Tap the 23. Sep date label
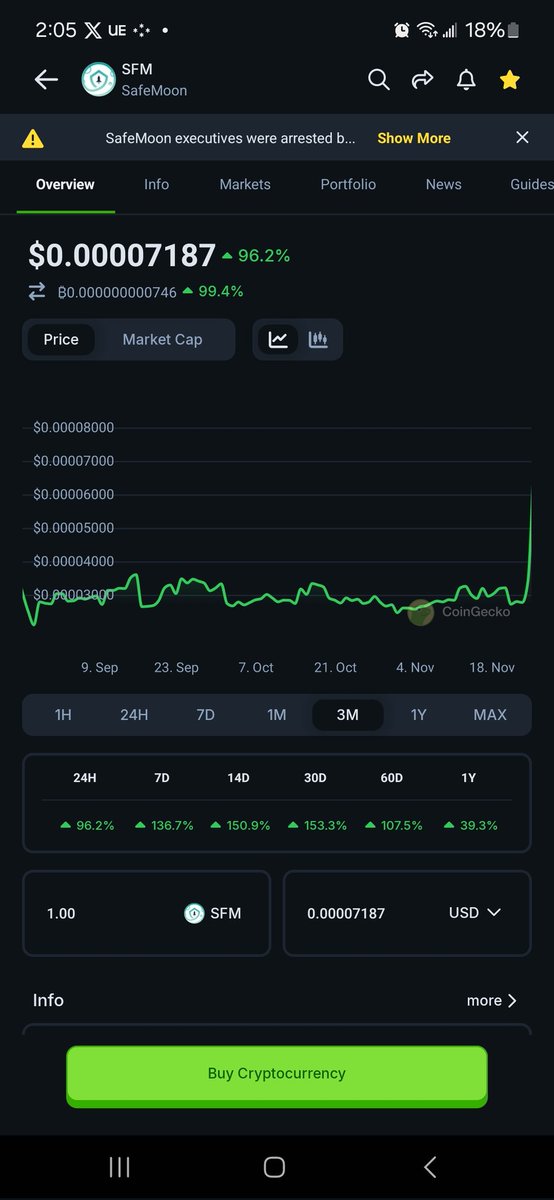 click(x=176, y=667)
